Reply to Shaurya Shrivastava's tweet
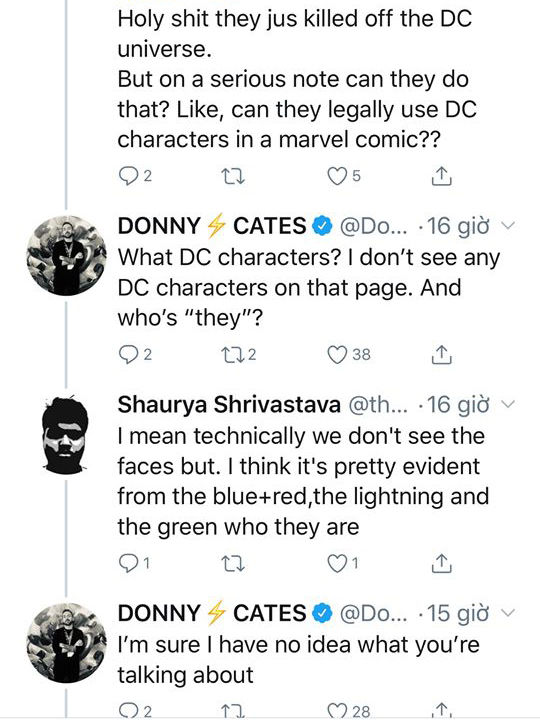The image size is (540, 720). pyautogui.click(x=127, y=563)
